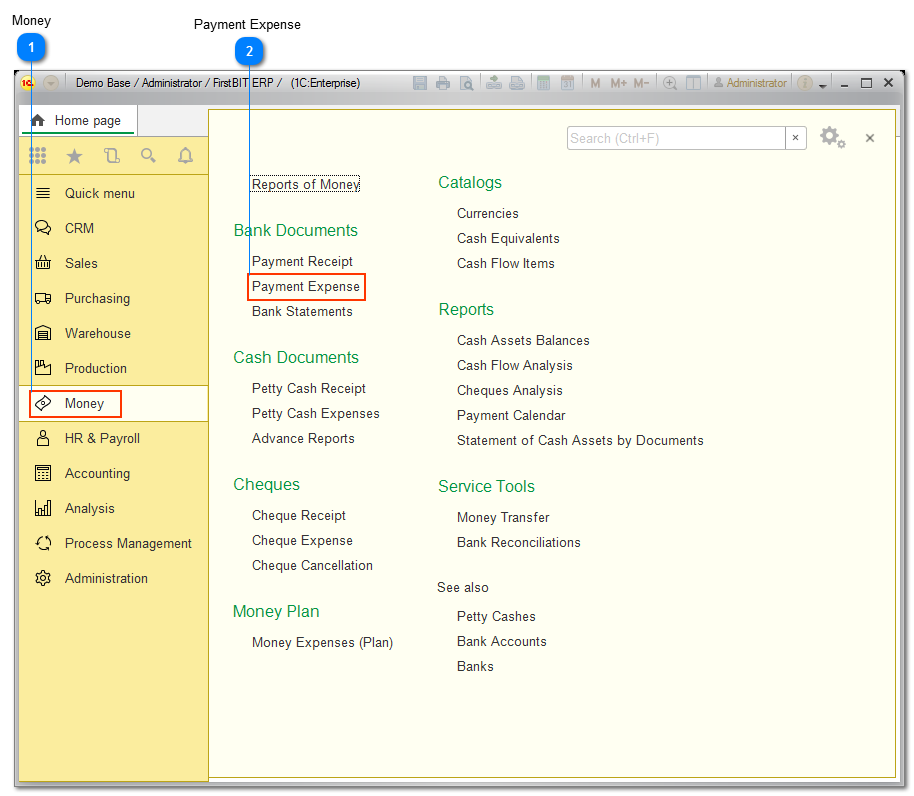Viewport: 914px width, 796px height.
Task: Open Reports of Money
Action: tap(303, 184)
